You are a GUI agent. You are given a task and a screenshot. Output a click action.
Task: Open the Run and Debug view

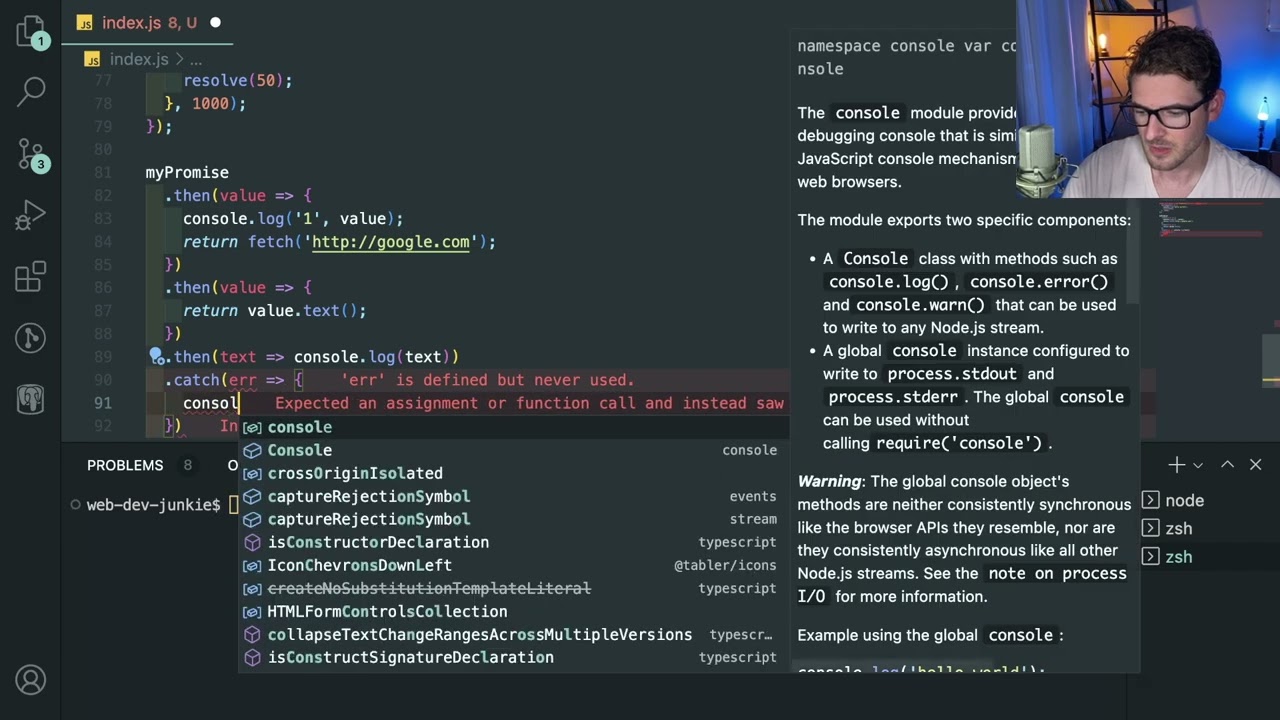(30, 216)
